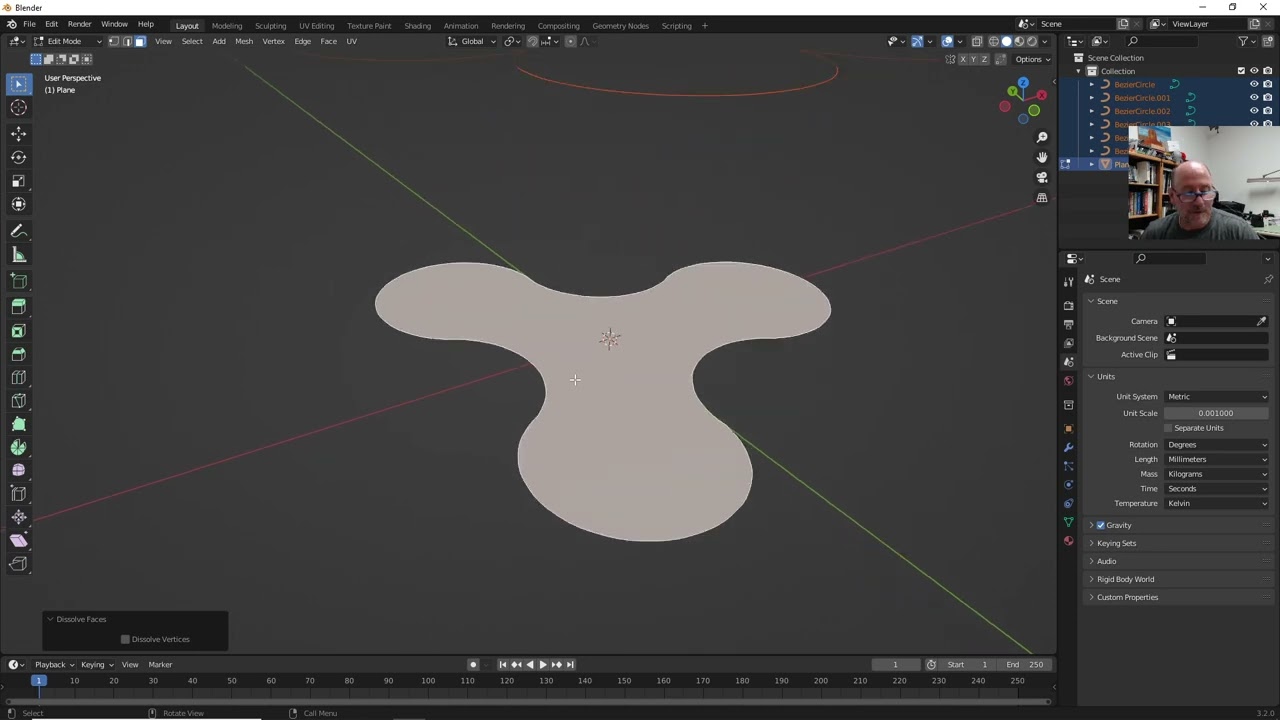Click the Pan view hand icon
Viewport: 1280px width, 720px height.
coord(1042,157)
